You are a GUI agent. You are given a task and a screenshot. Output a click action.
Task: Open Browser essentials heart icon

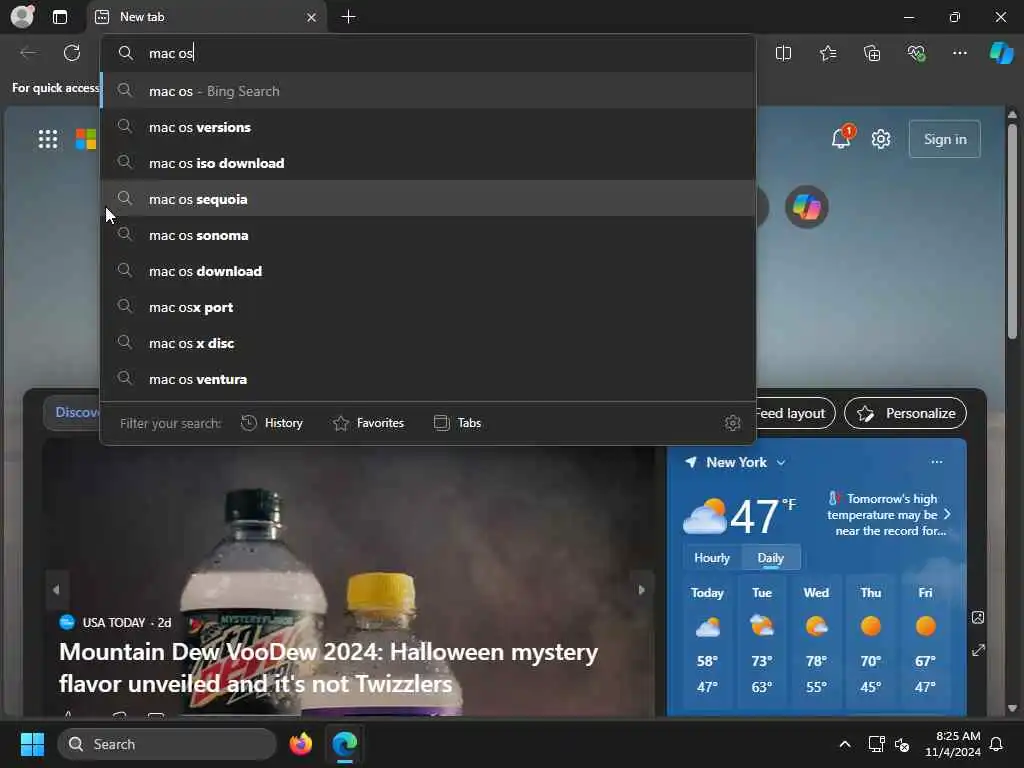point(916,53)
